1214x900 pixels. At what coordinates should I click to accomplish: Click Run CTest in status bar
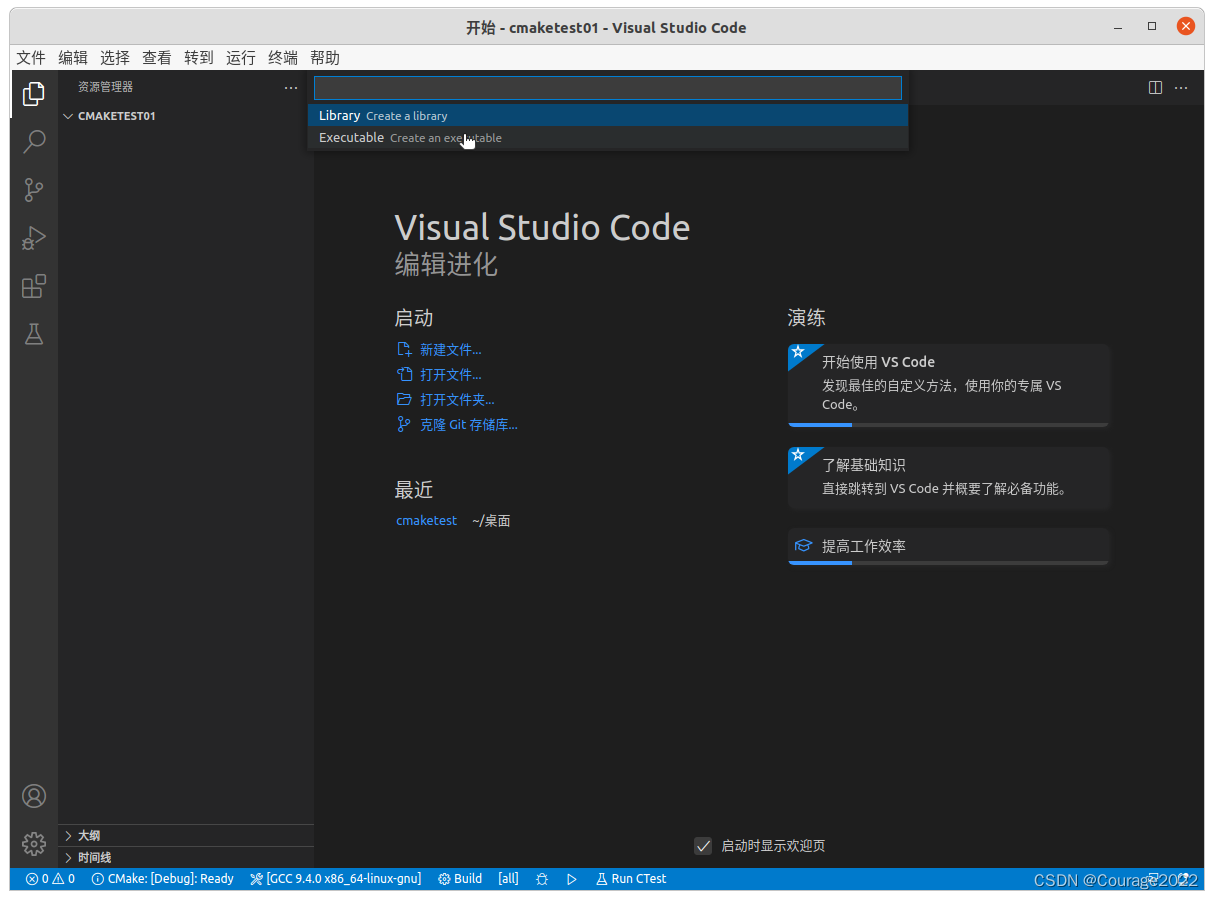click(631, 879)
